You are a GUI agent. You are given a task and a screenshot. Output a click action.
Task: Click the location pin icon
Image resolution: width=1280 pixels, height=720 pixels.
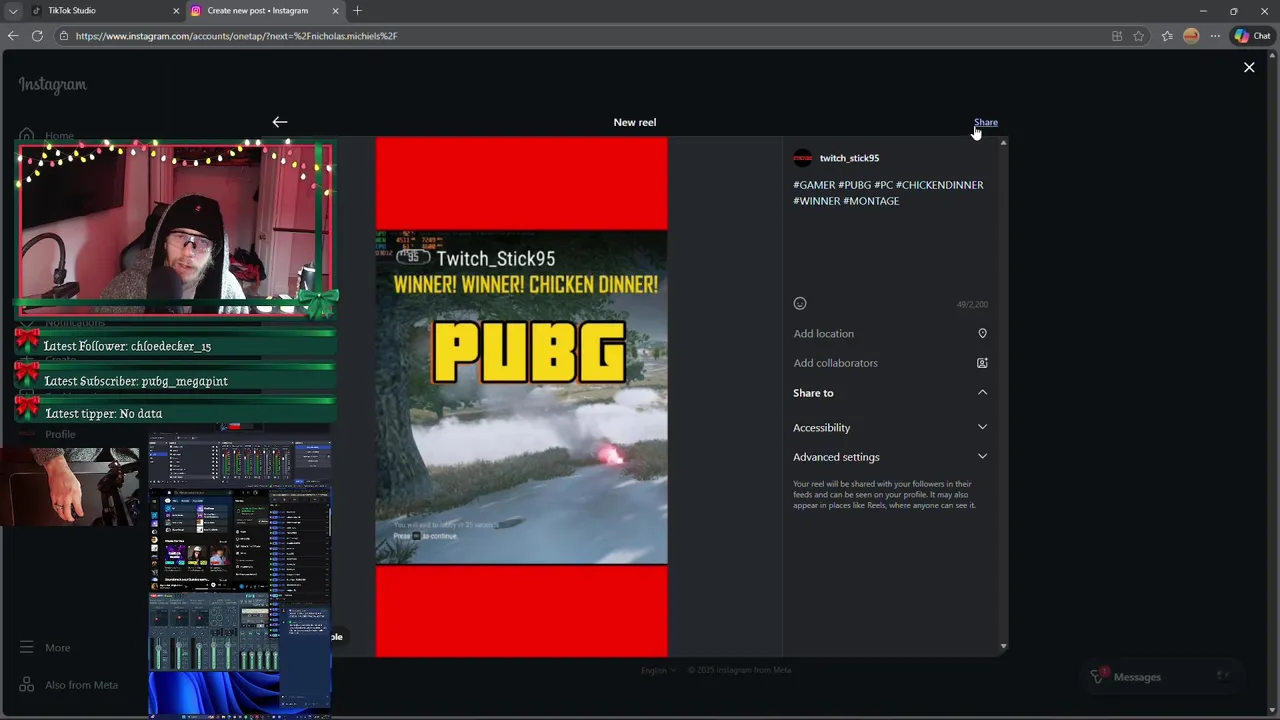pos(982,334)
